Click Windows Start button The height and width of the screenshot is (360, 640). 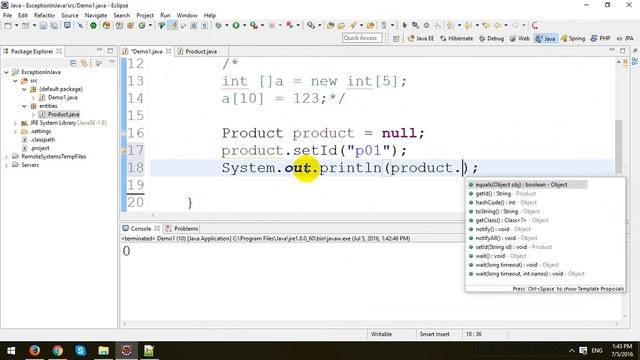pos(11,351)
